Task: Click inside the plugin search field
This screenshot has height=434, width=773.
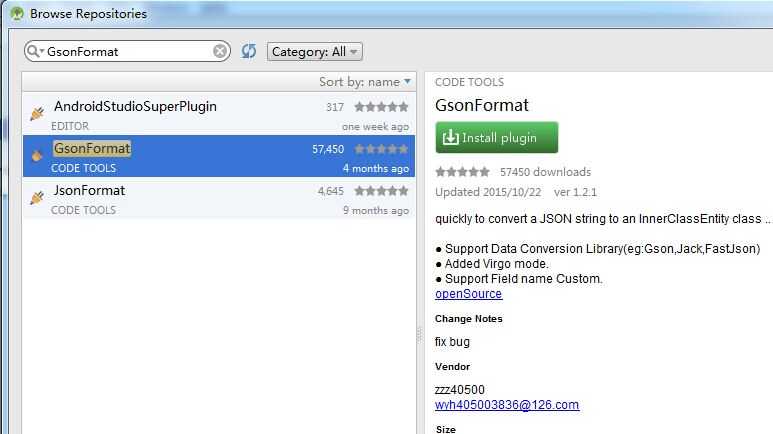Action: pos(128,51)
